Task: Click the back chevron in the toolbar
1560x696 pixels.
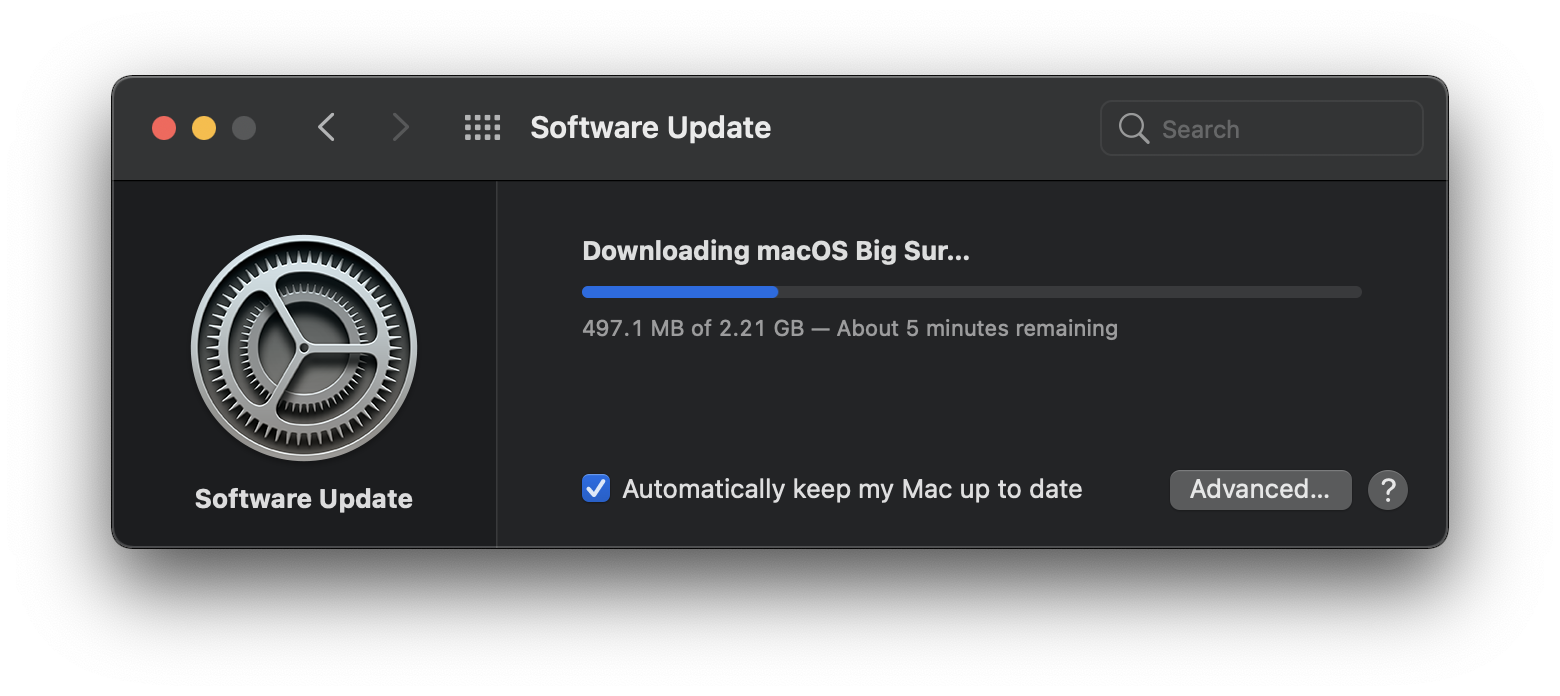Action: pos(326,127)
